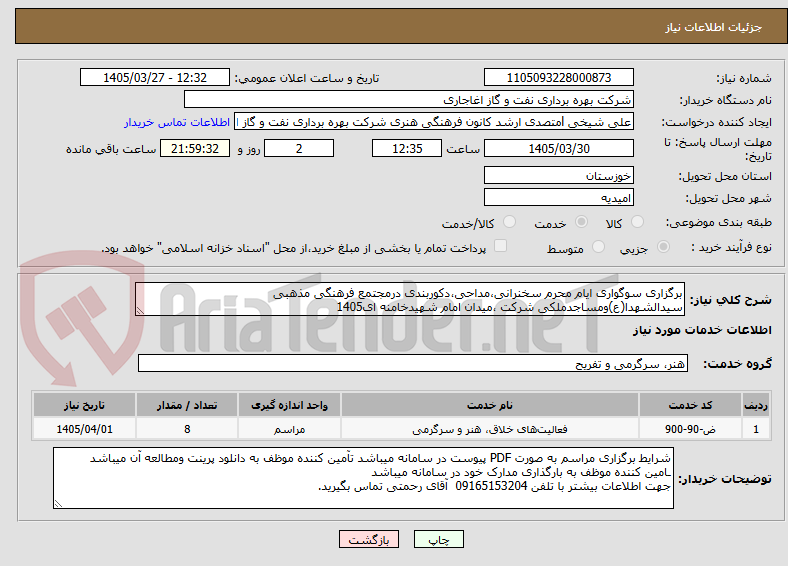This screenshot has width=788, height=566.
Task: Click the ساعت باقی مانده label
Action: point(111,149)
